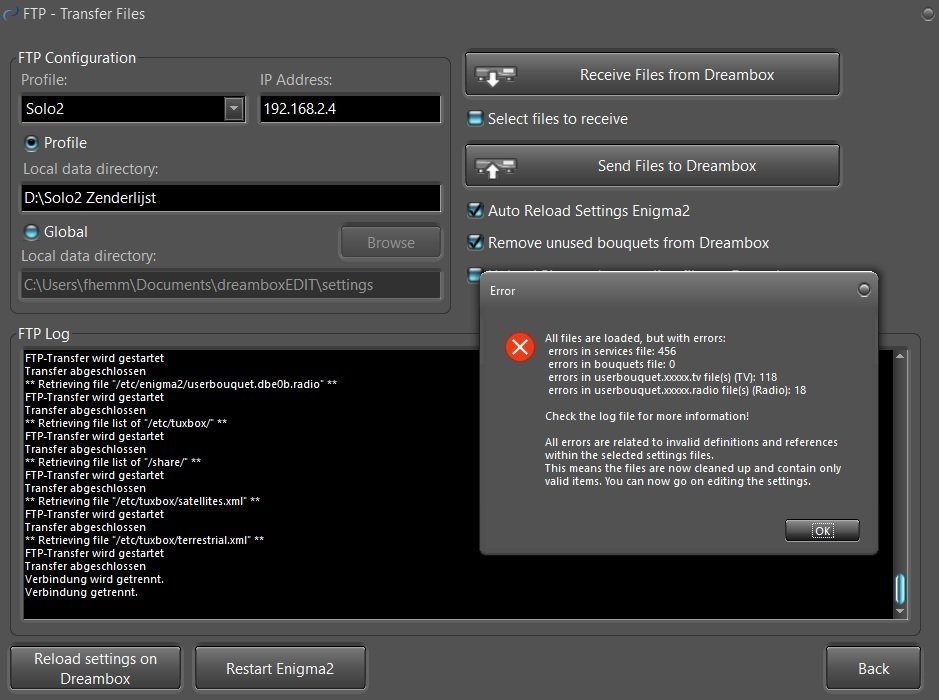
Task: Click log line retrieving terrestrial.xml
Action: click(x=144, y=540)
